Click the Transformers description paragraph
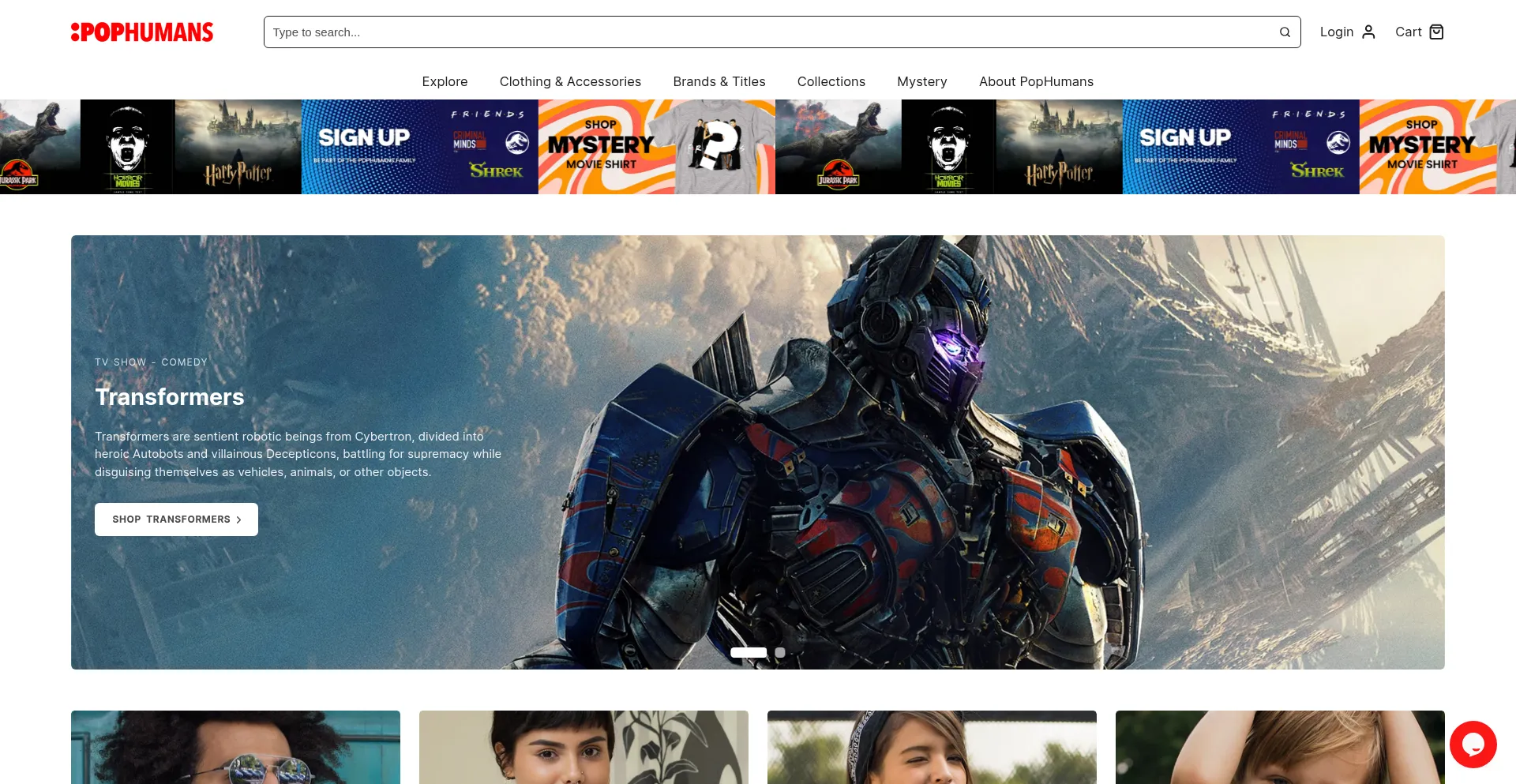 pyautogui.click(x=298, y=454)
